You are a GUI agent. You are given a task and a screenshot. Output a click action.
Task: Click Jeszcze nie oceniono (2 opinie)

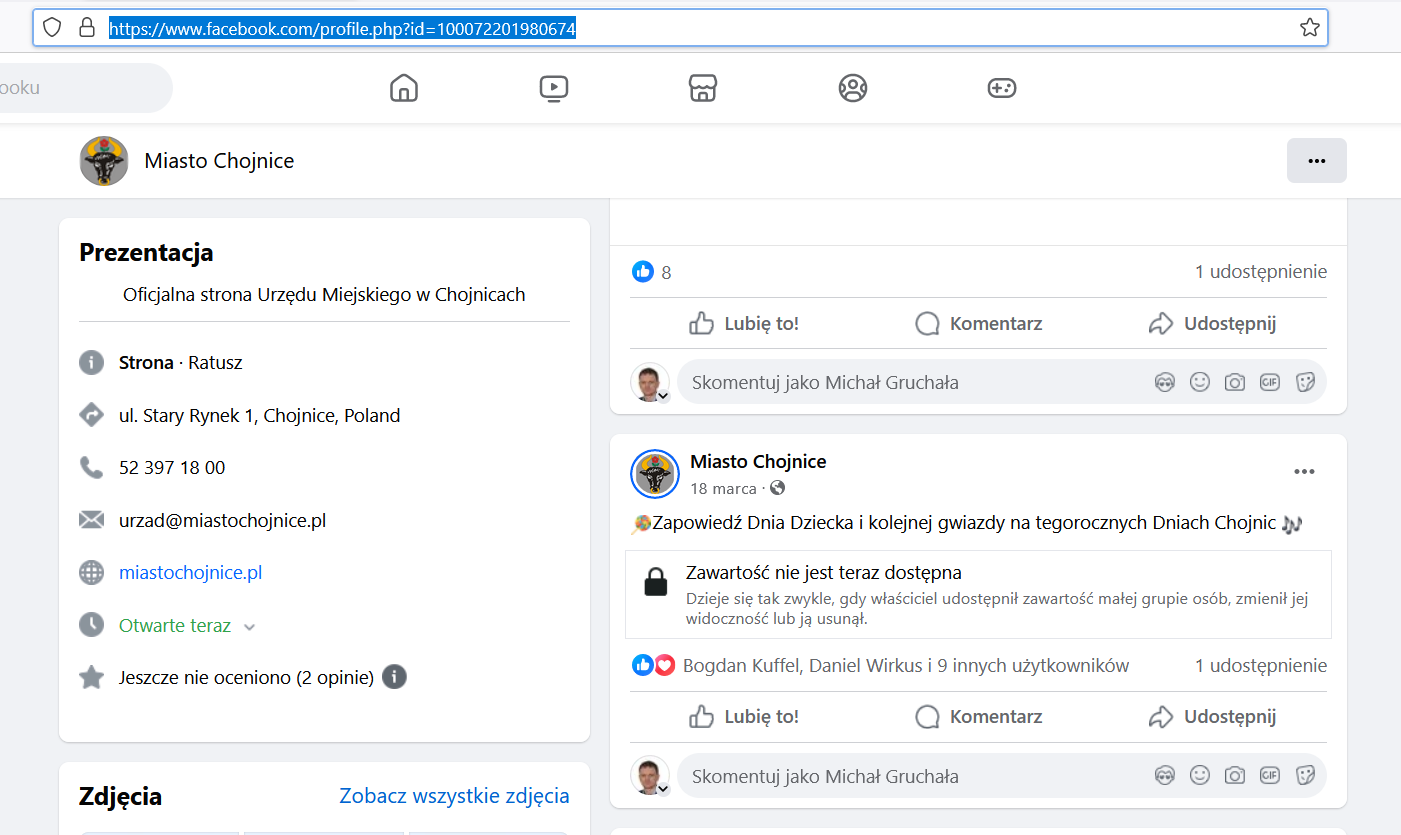(246, 678)
